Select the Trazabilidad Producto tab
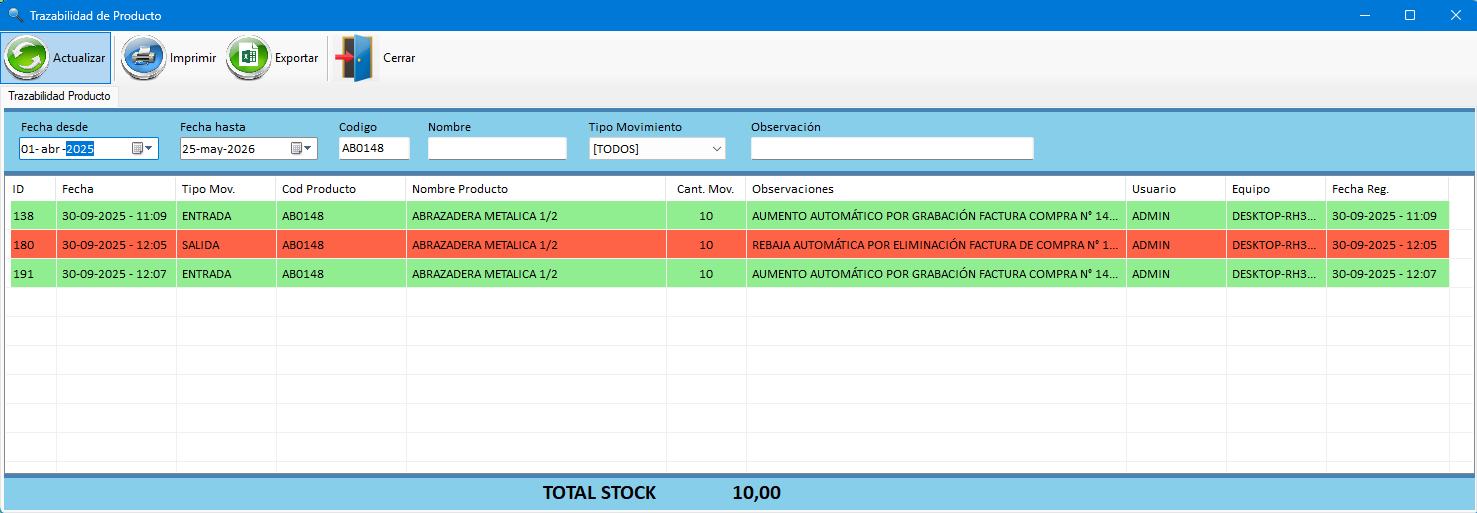The height and width of the screenshot is (513, 1477). tap(59, 96)
